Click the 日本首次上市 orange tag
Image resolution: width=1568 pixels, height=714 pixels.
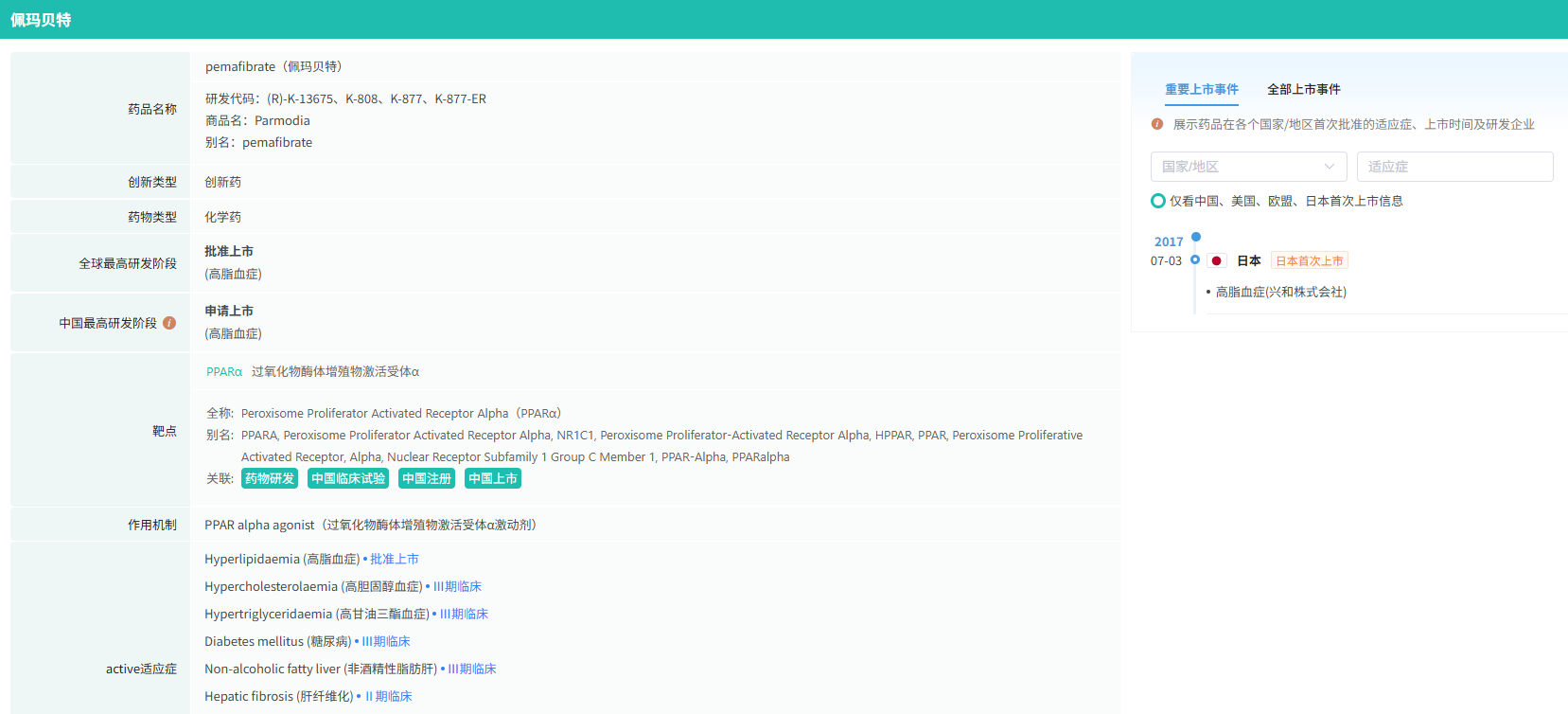1310,260
